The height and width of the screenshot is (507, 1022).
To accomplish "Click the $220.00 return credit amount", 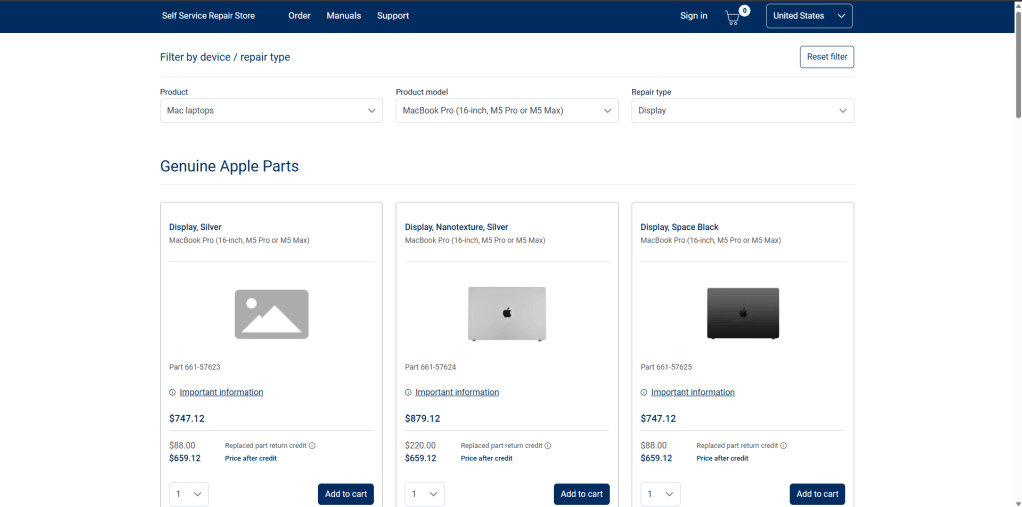I will coord(420,446).
